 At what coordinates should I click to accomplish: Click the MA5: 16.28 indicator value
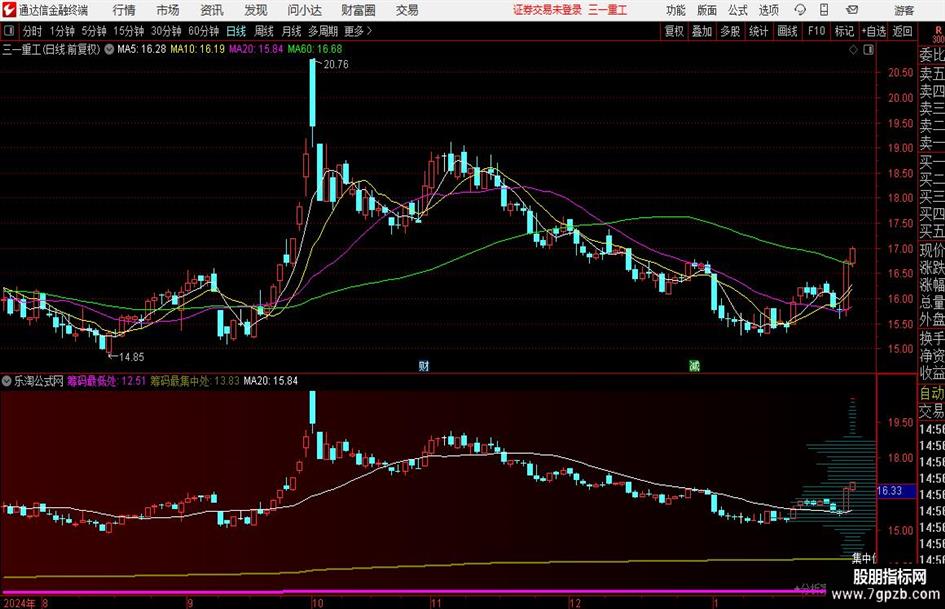(142, 49)
